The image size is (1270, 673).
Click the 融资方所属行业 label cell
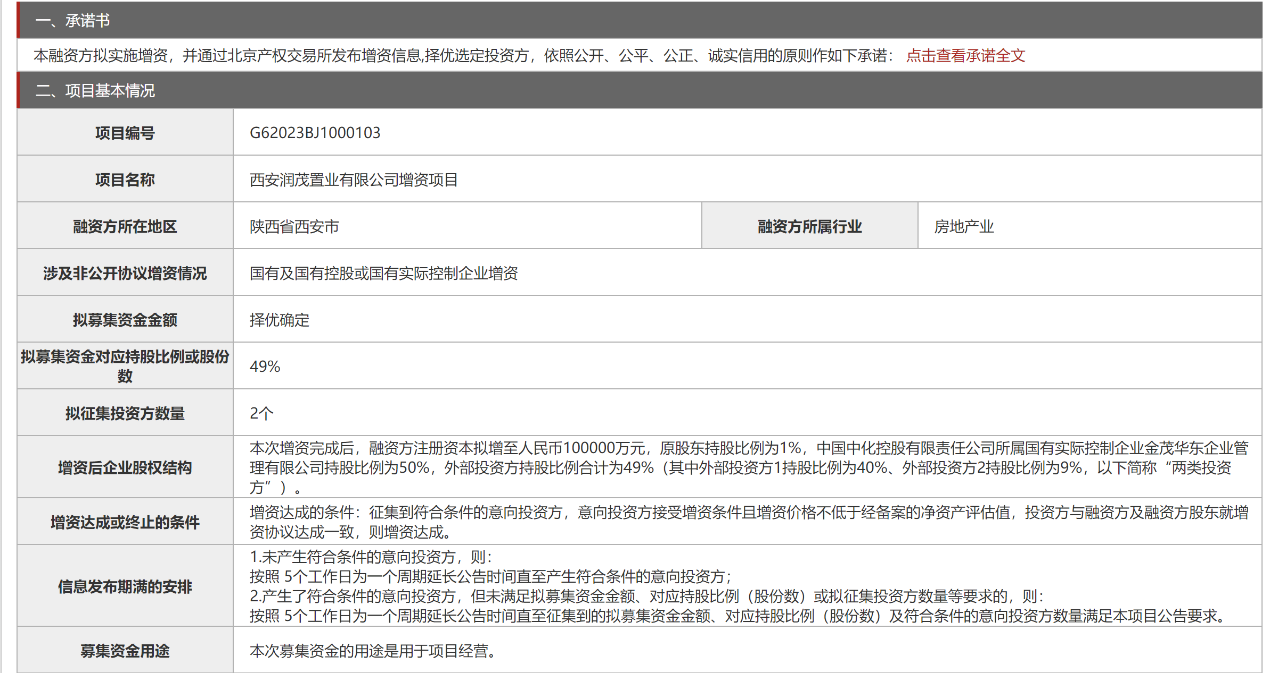809,227
